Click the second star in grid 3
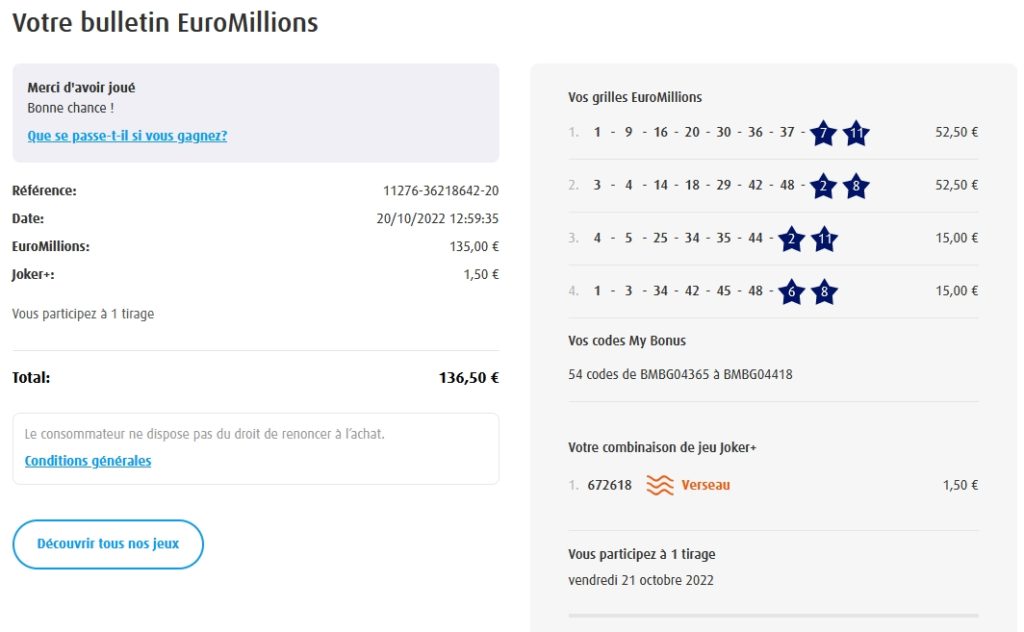The height and width of the screenshot is (632, 1024). point(824,239)
